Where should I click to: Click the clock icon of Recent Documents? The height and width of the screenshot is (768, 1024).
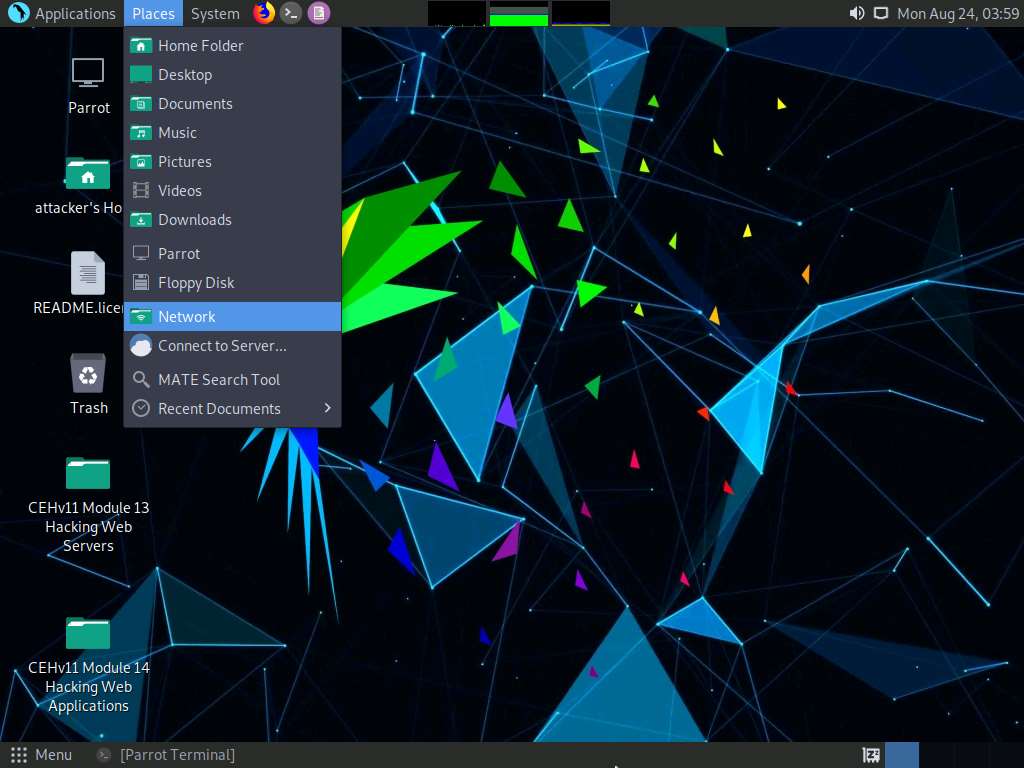point(140,408)
